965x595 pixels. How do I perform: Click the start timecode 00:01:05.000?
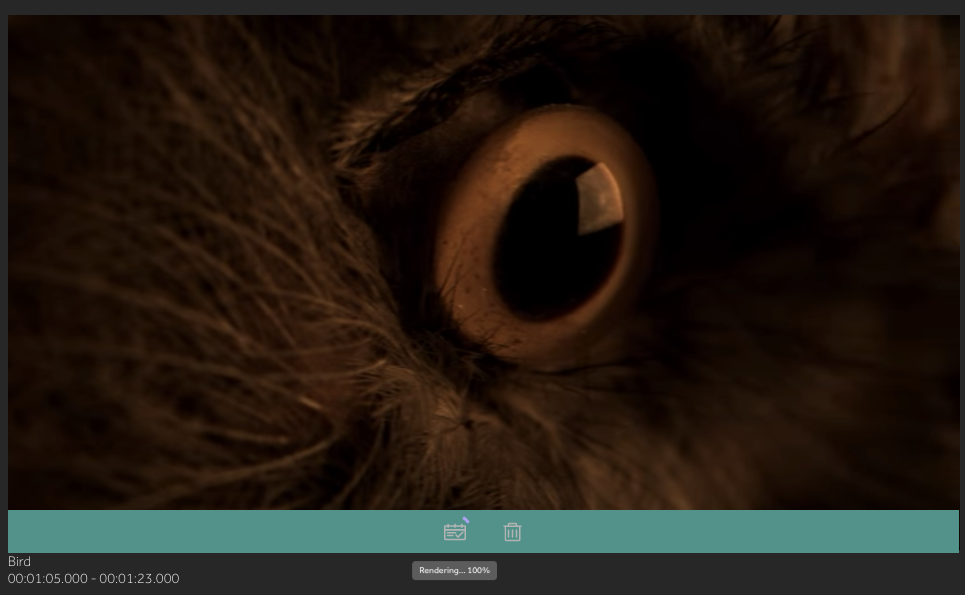(x=48, y=579)
